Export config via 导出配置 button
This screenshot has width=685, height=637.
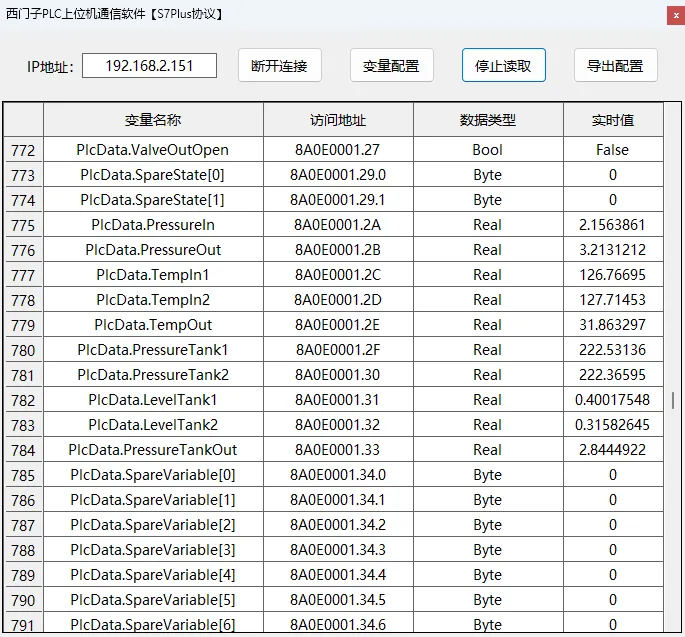click(x=615, y=66)
